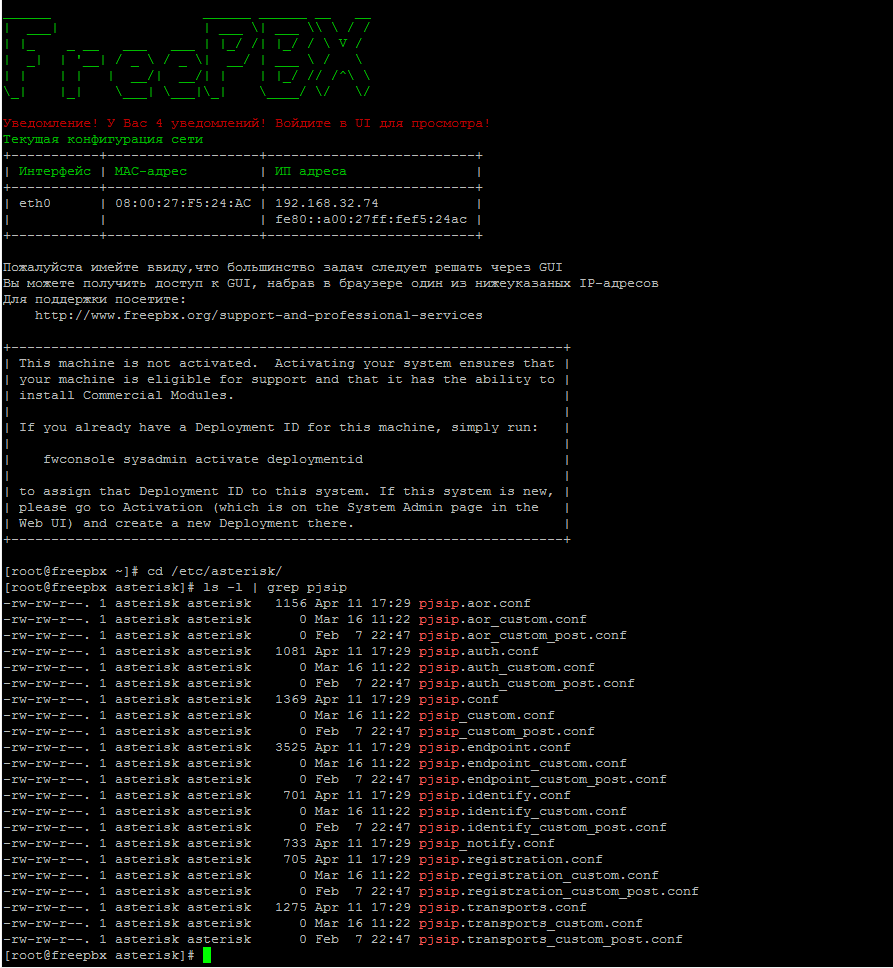This screenshot has height=968, width=893.
Task: Click the 'Для поддержки посетите:' line
Action: coord(94,299)
